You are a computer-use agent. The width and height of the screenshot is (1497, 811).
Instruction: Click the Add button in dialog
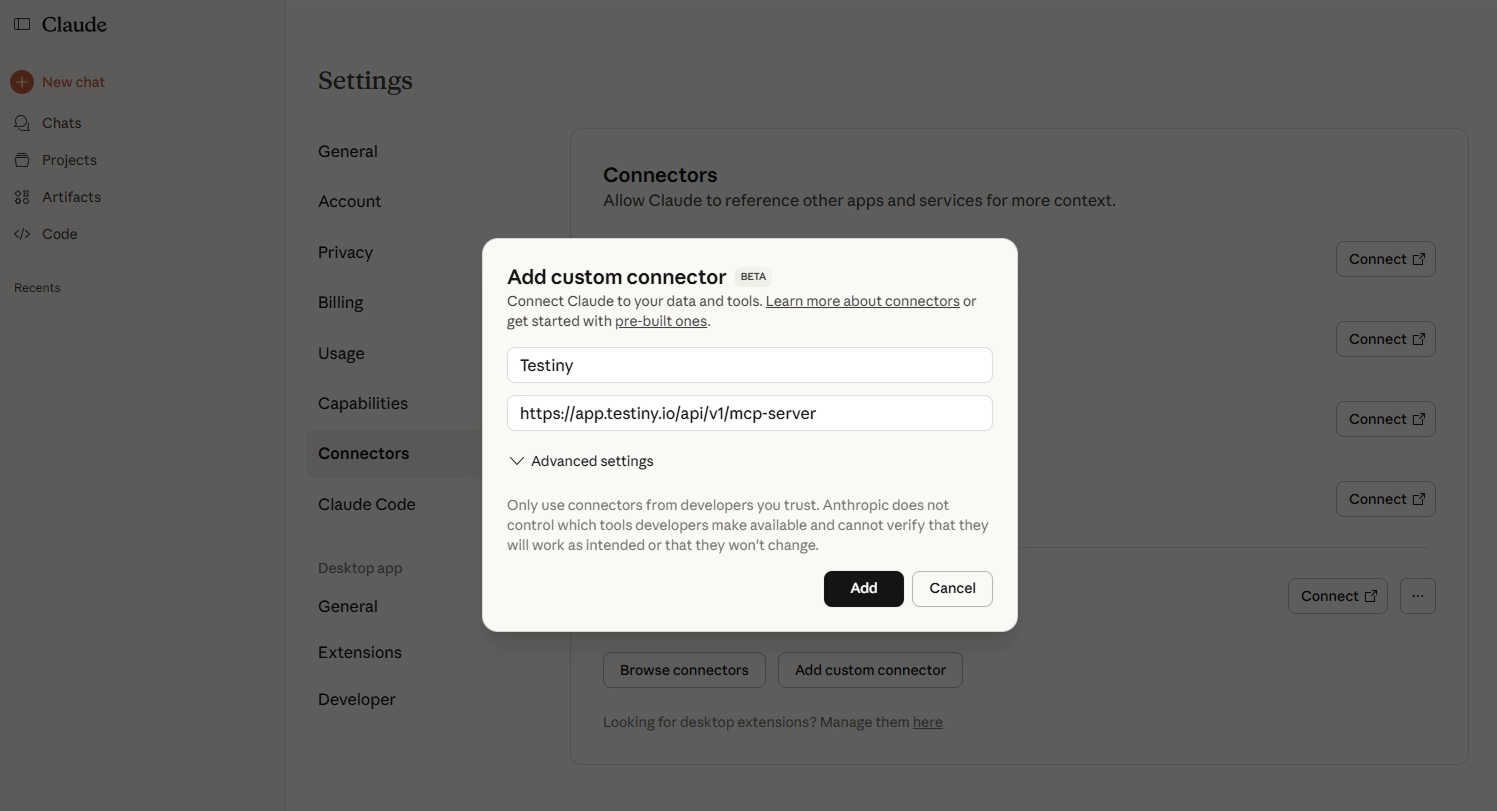pos(863,589)
